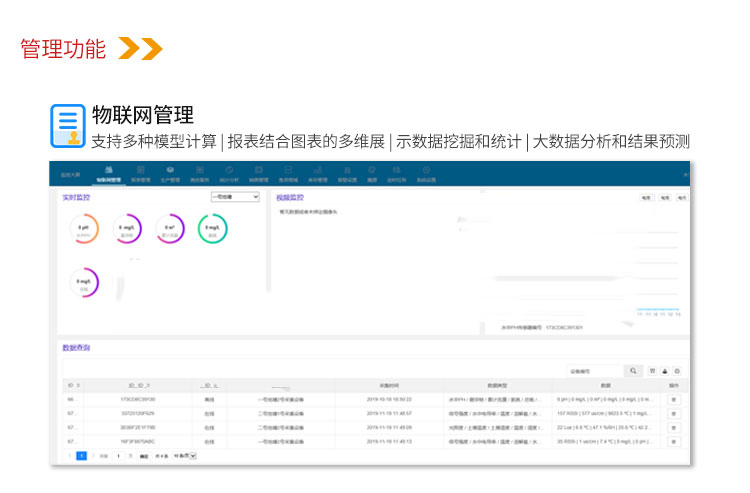Click the 离线 status in row 173CD8C39130
Viewport: 750px width, 493px height.
pyautogui.click(x=210, y=399)
